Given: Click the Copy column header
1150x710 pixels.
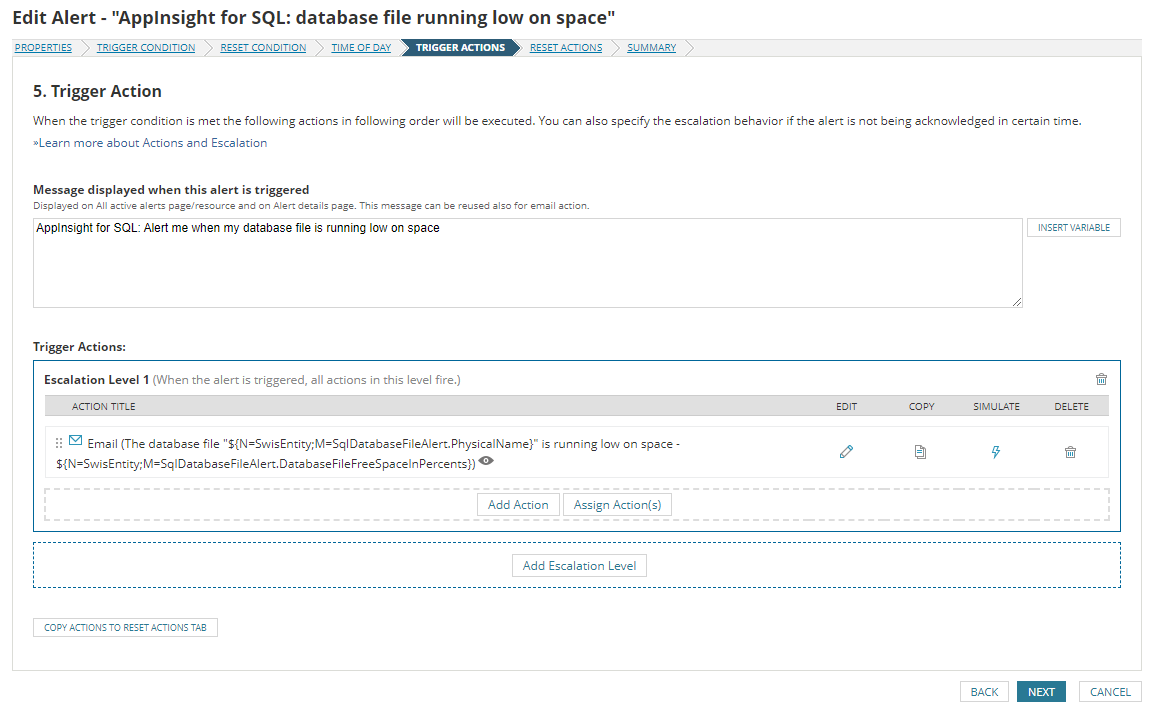Looking at the screenshot, I should 921,406.
